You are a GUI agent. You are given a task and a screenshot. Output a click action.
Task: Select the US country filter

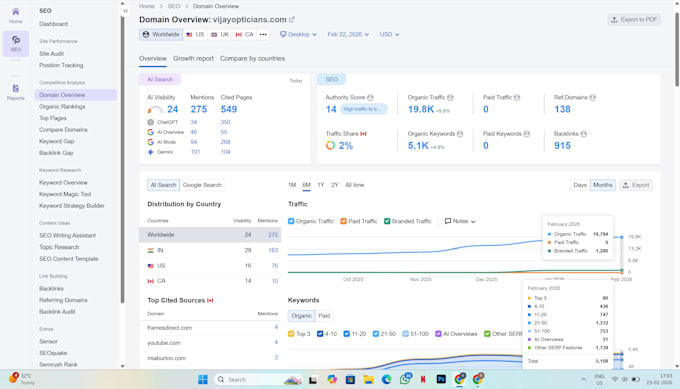click(x=195, y=34)
